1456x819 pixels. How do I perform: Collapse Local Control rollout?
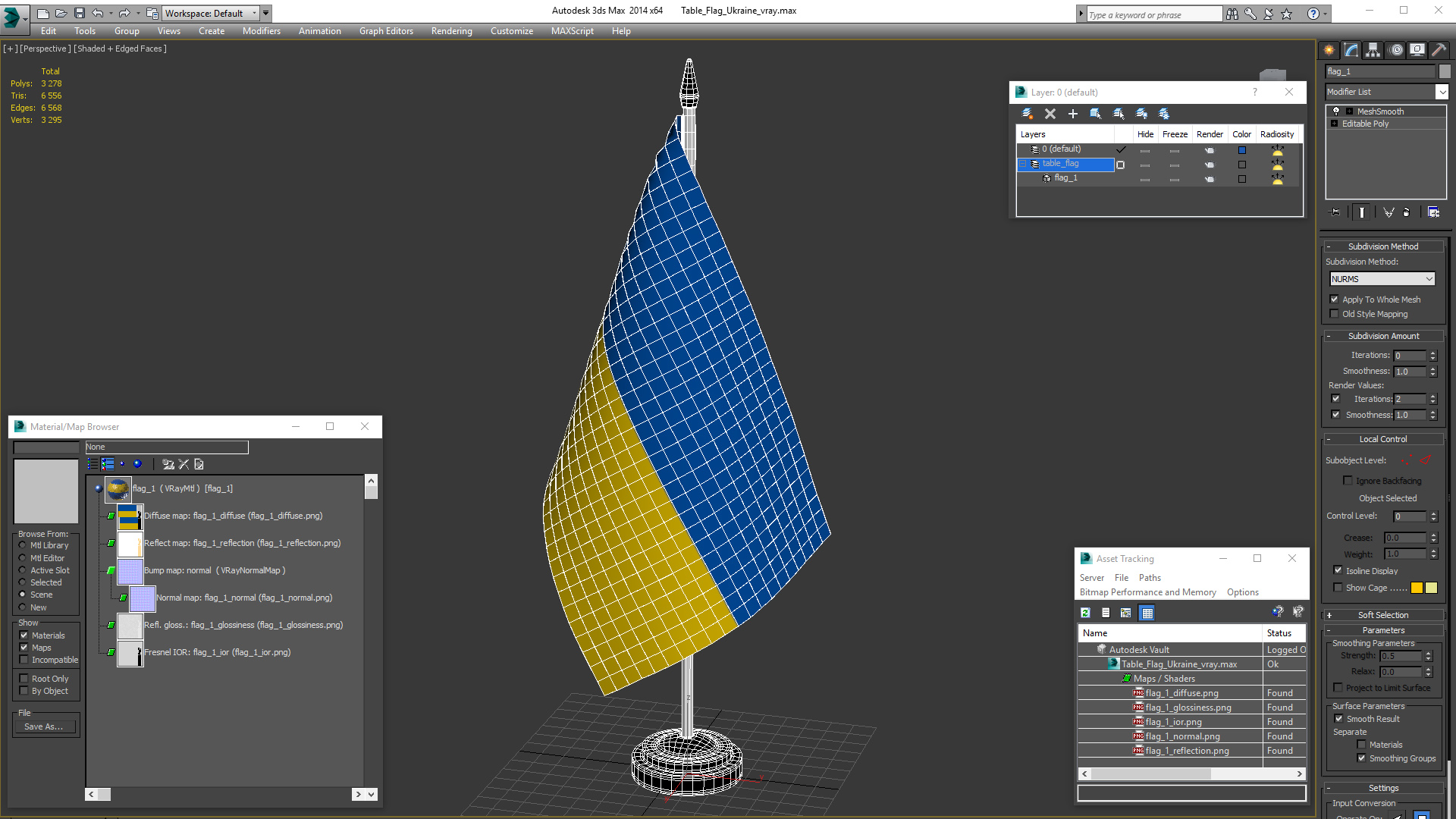1382,439
